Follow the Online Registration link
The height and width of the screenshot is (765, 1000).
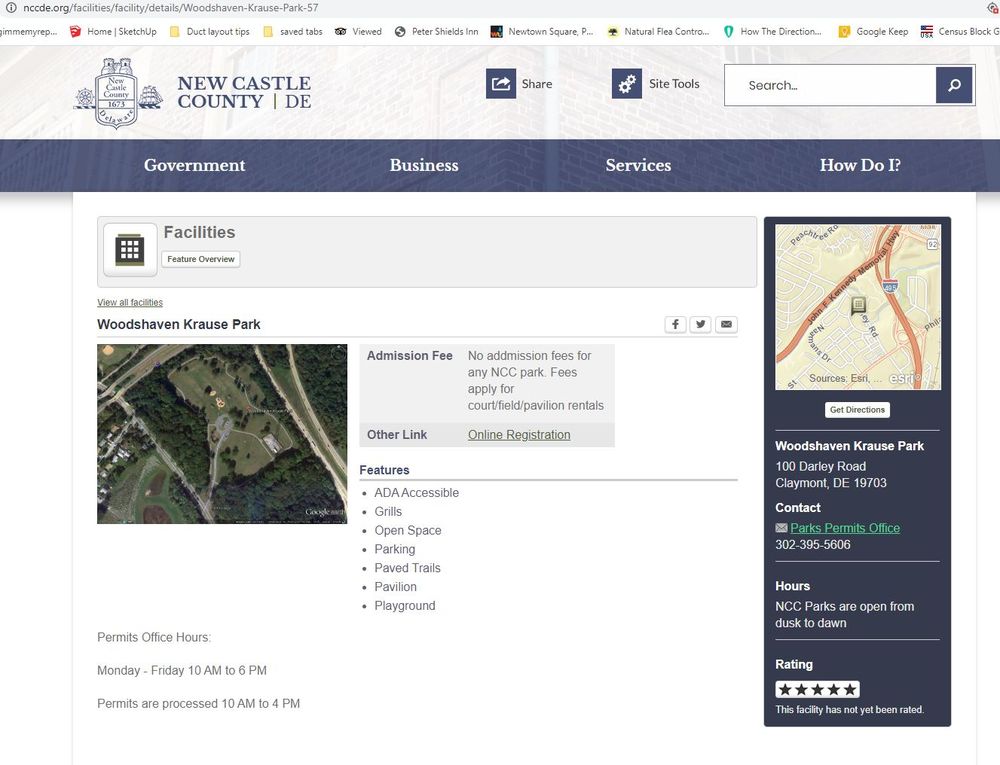coord(519,435)
